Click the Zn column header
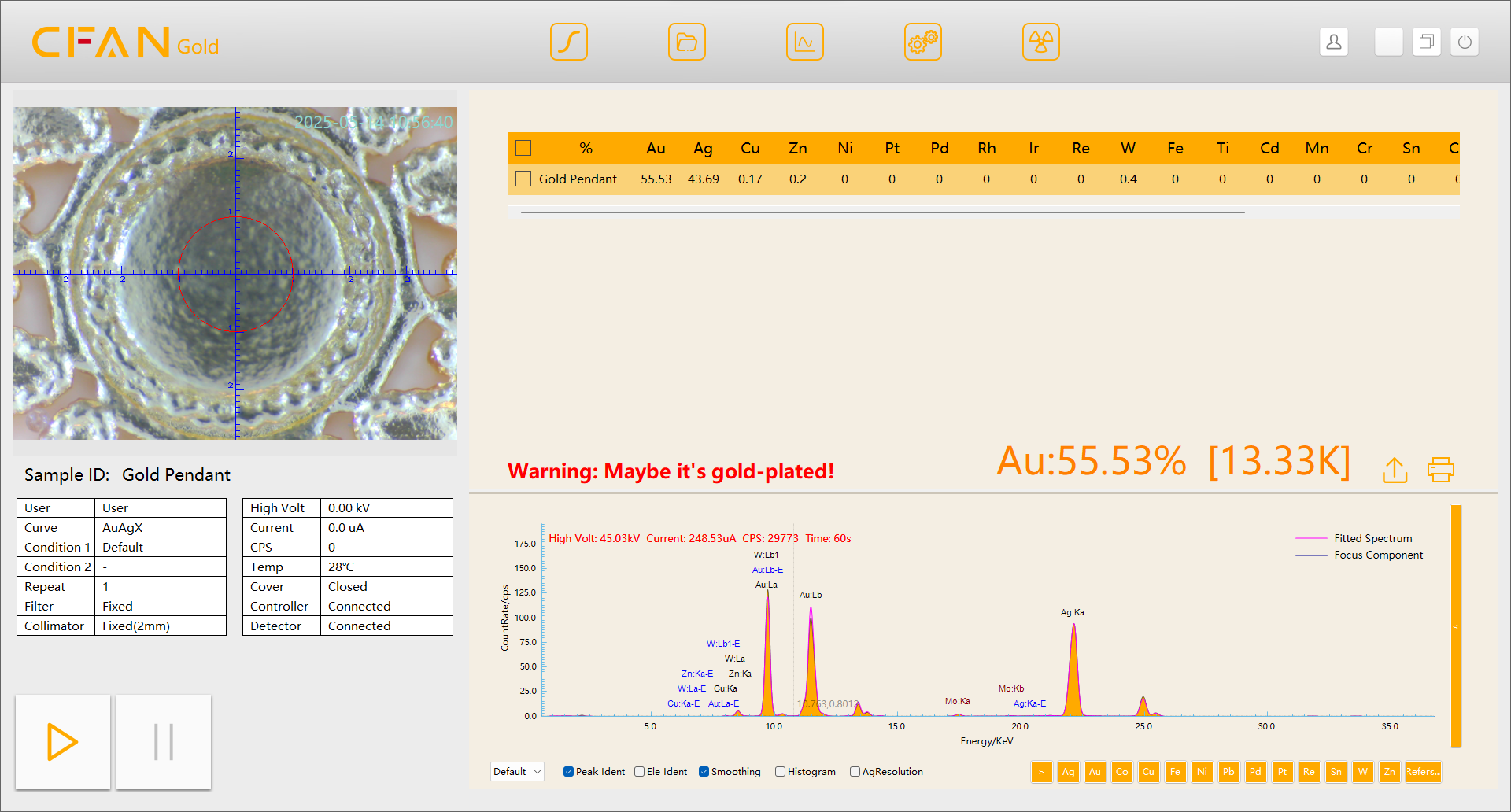 (x=797, y=148)
